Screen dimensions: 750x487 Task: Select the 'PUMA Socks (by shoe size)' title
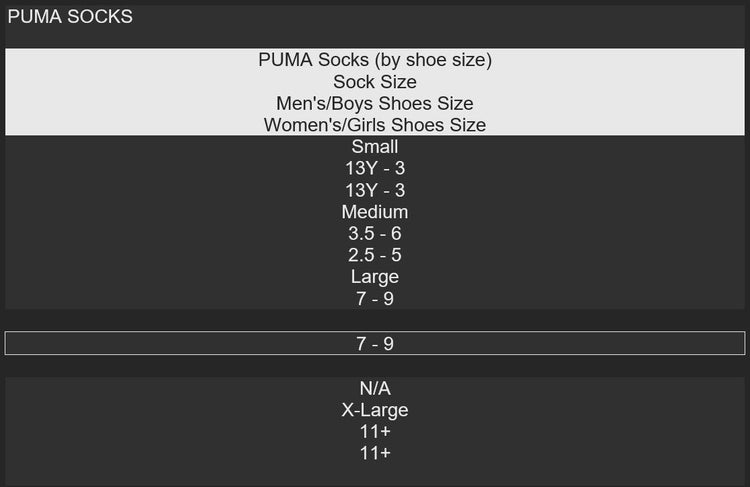point(375,60)
